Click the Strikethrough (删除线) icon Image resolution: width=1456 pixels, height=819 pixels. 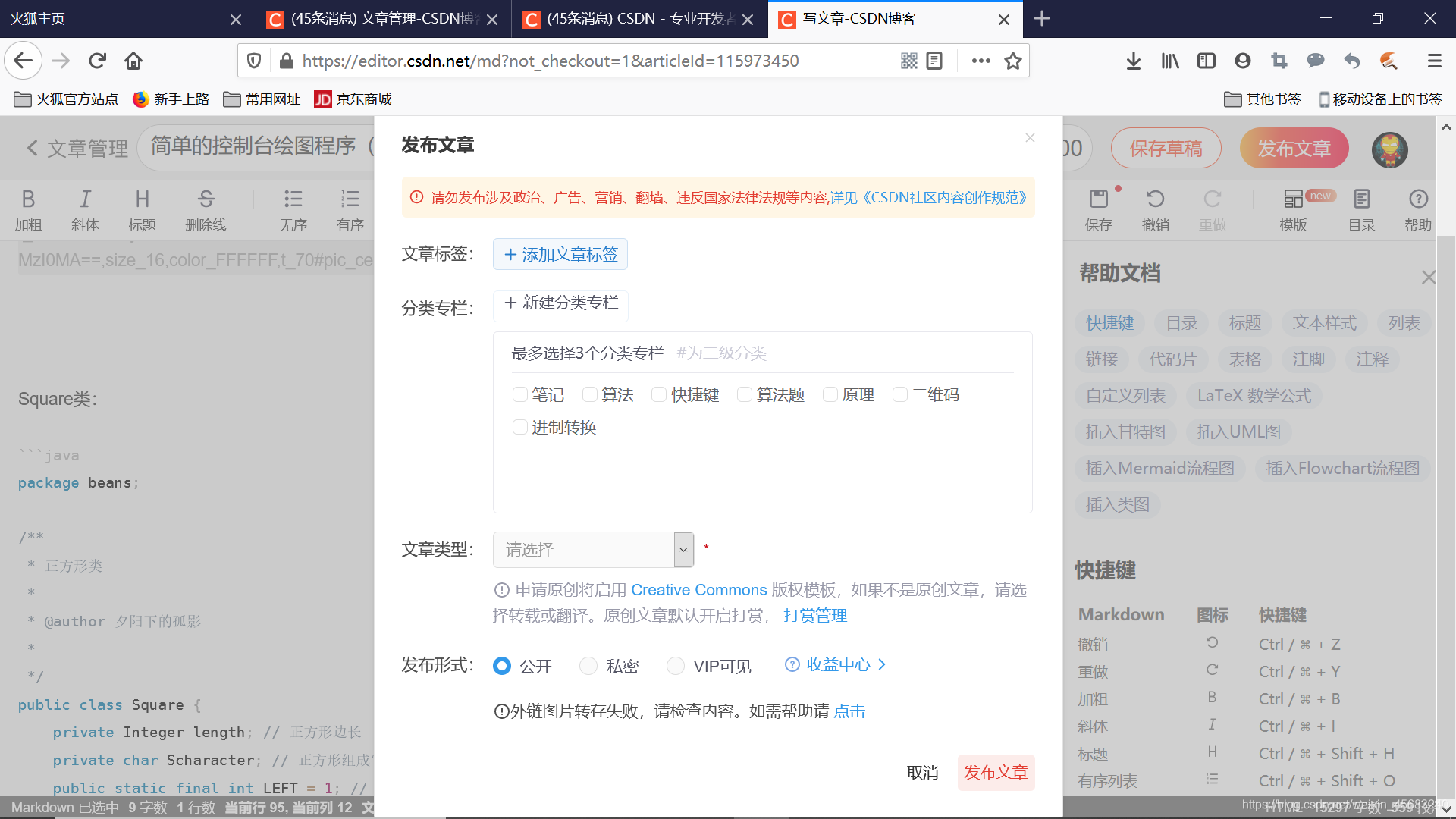(206, 199)
